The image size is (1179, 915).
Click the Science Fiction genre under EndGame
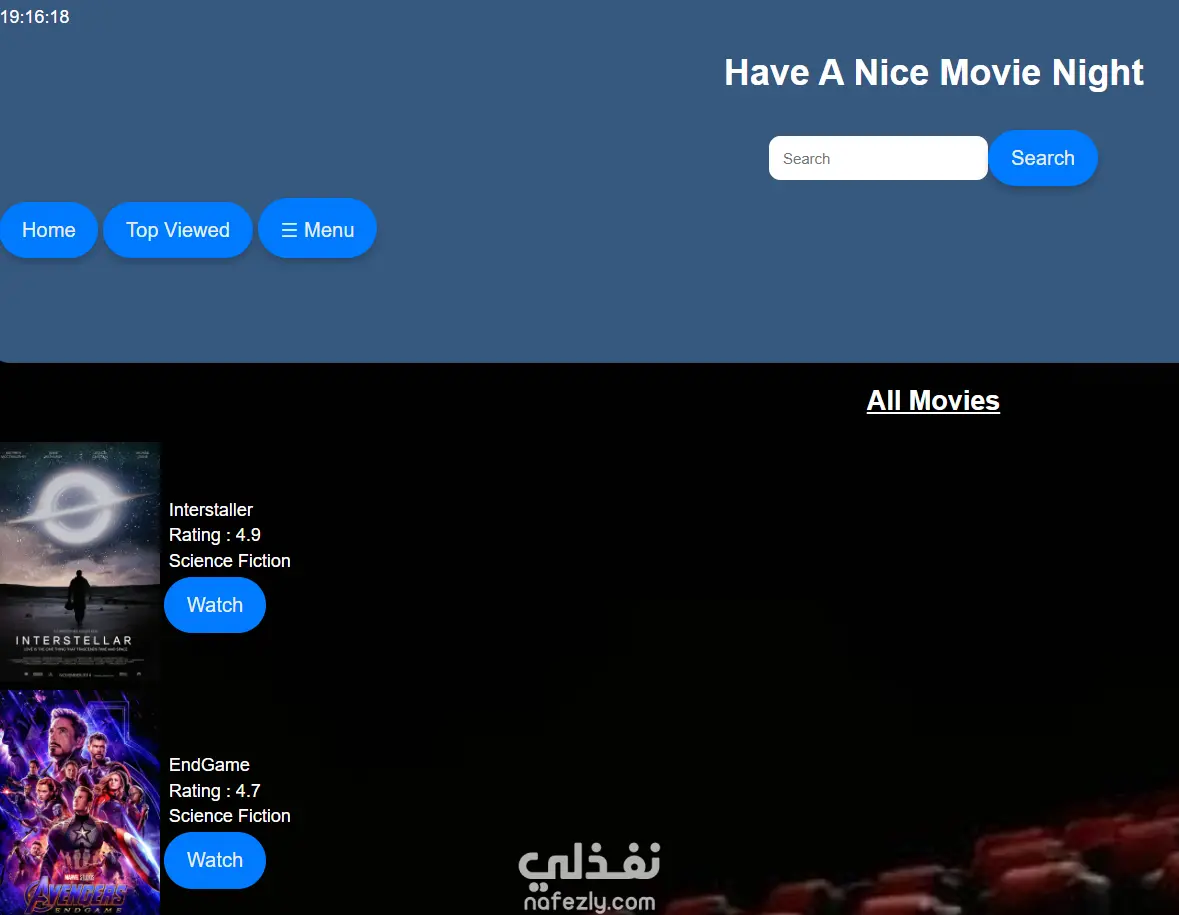(229, 815)
